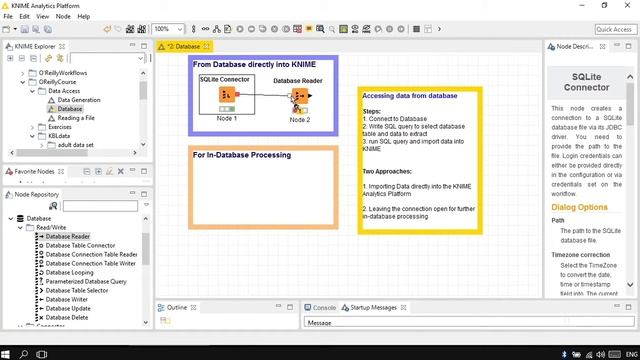Select Database Delete node
Image resolution: width=640 pixels, height=360 pixels.
pos(67,318)
